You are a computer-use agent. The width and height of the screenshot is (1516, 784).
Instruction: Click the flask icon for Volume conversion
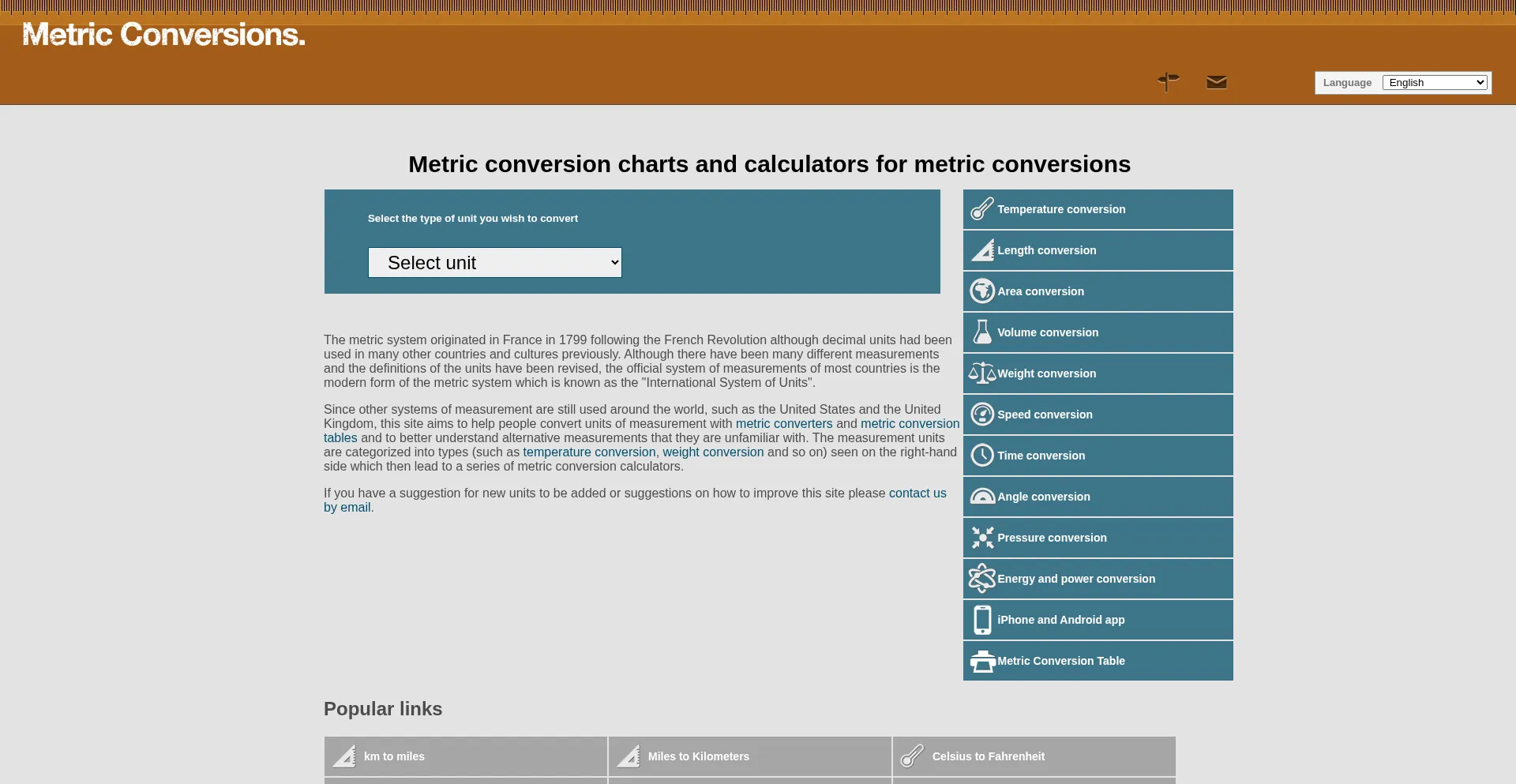(981, 332)
